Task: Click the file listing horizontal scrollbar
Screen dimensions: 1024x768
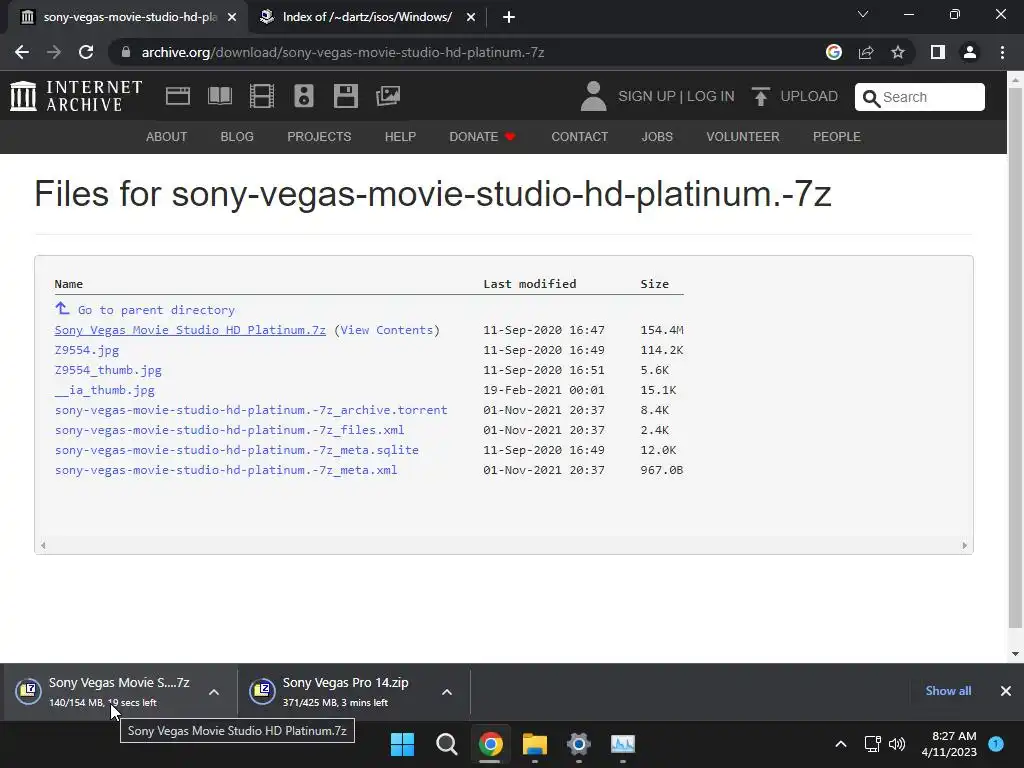Action: pos(504,545)
